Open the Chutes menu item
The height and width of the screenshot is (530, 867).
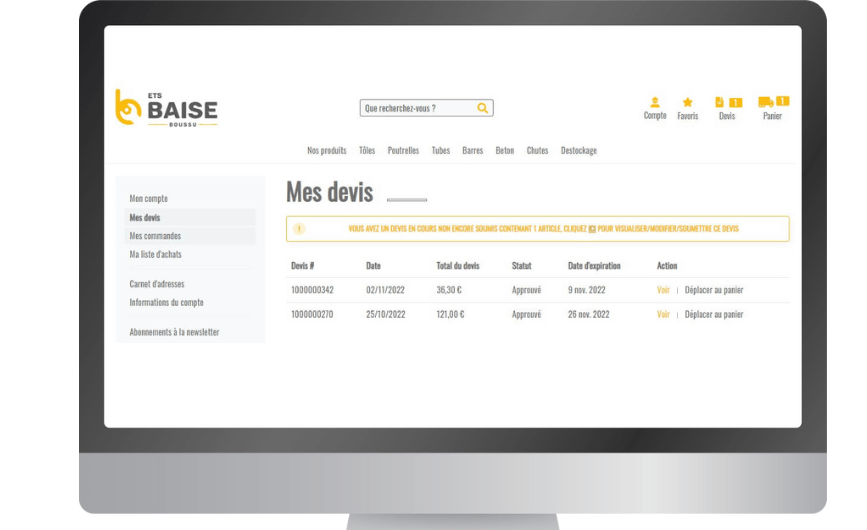click(537, 150)
